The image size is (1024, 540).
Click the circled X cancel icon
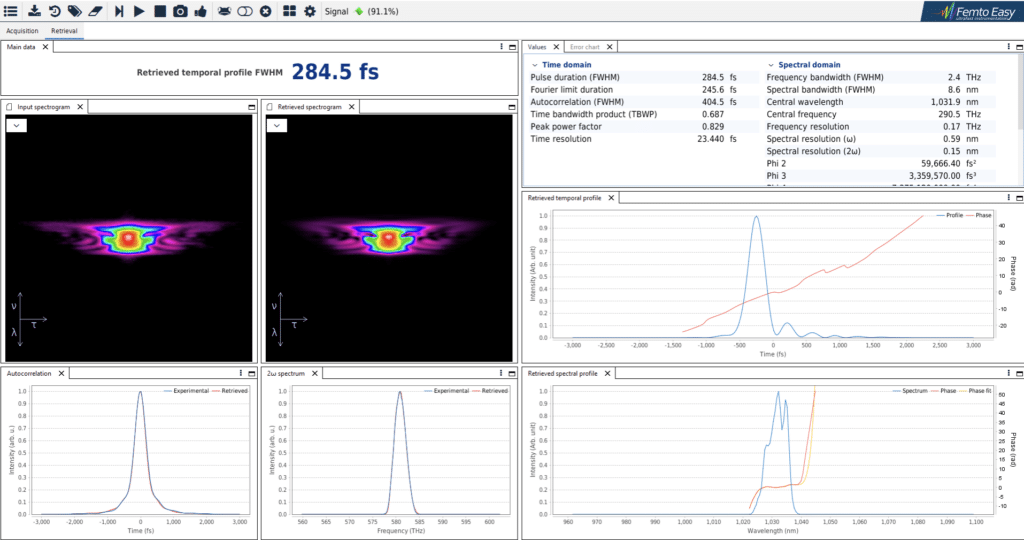265,11
